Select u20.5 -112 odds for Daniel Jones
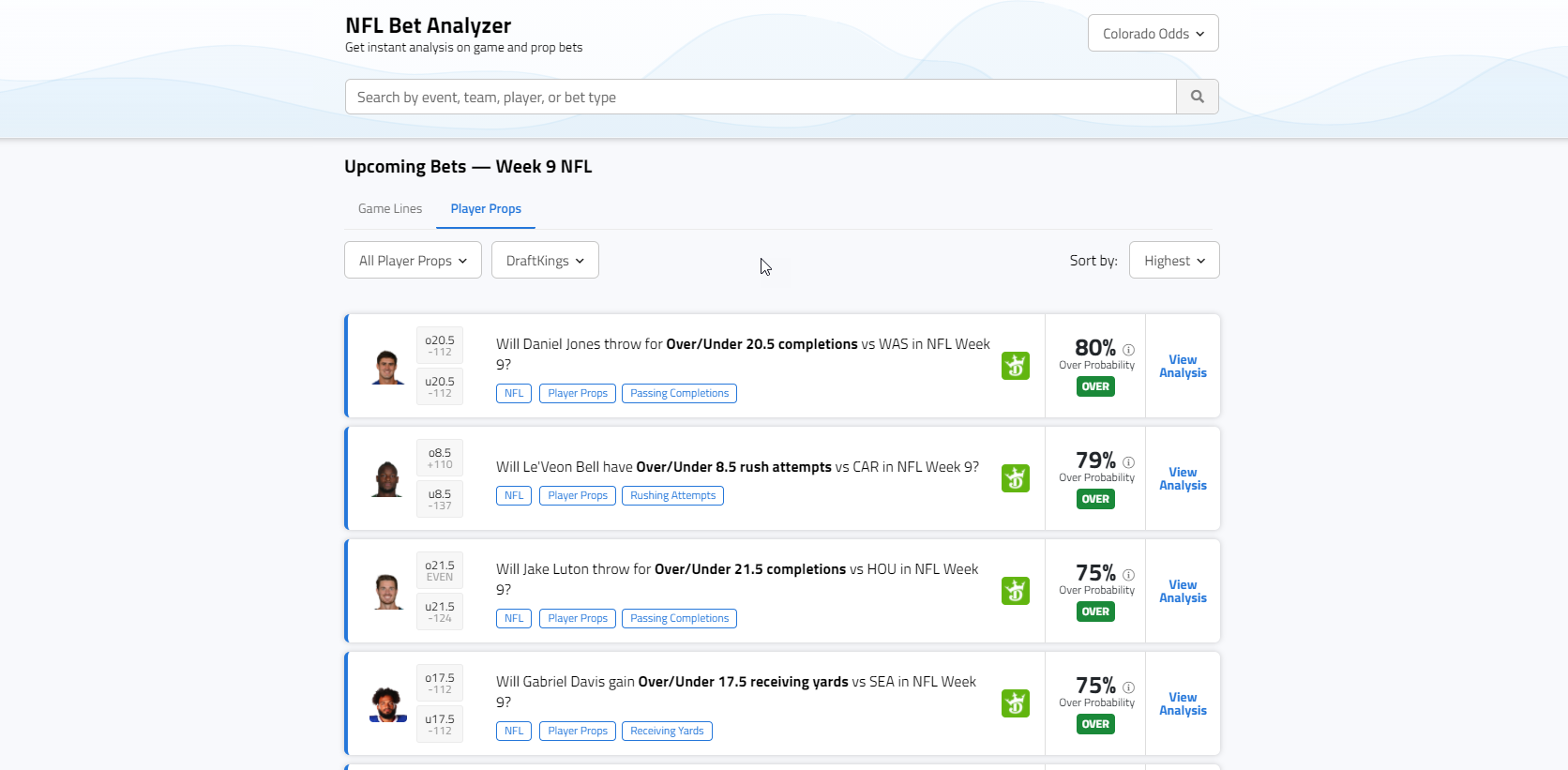This screenshot has height=770, width=1568. [x=440, y=387]
